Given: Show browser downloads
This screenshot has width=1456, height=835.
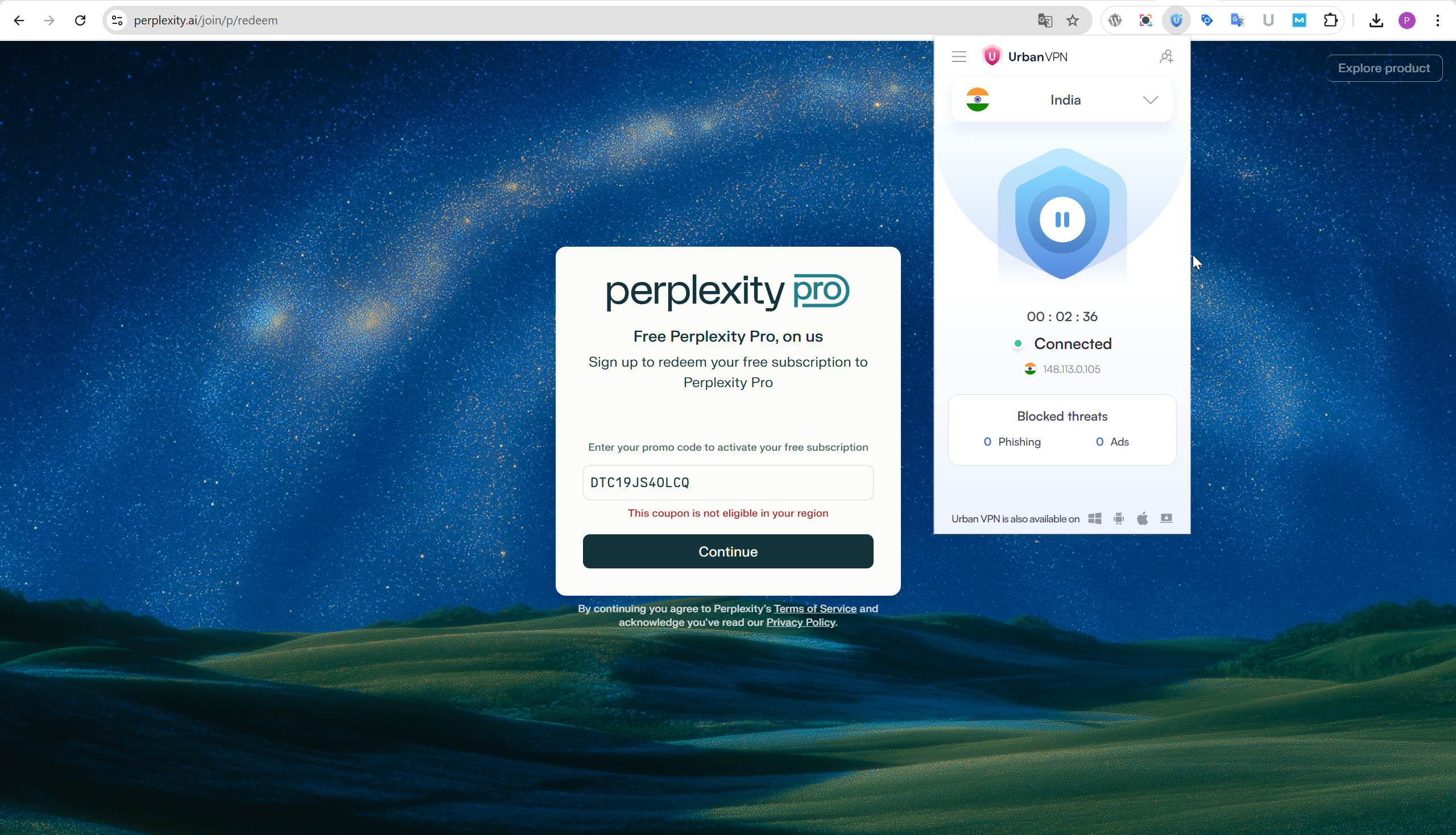Looking at the screenshot, I should [x=1376, y=20].
